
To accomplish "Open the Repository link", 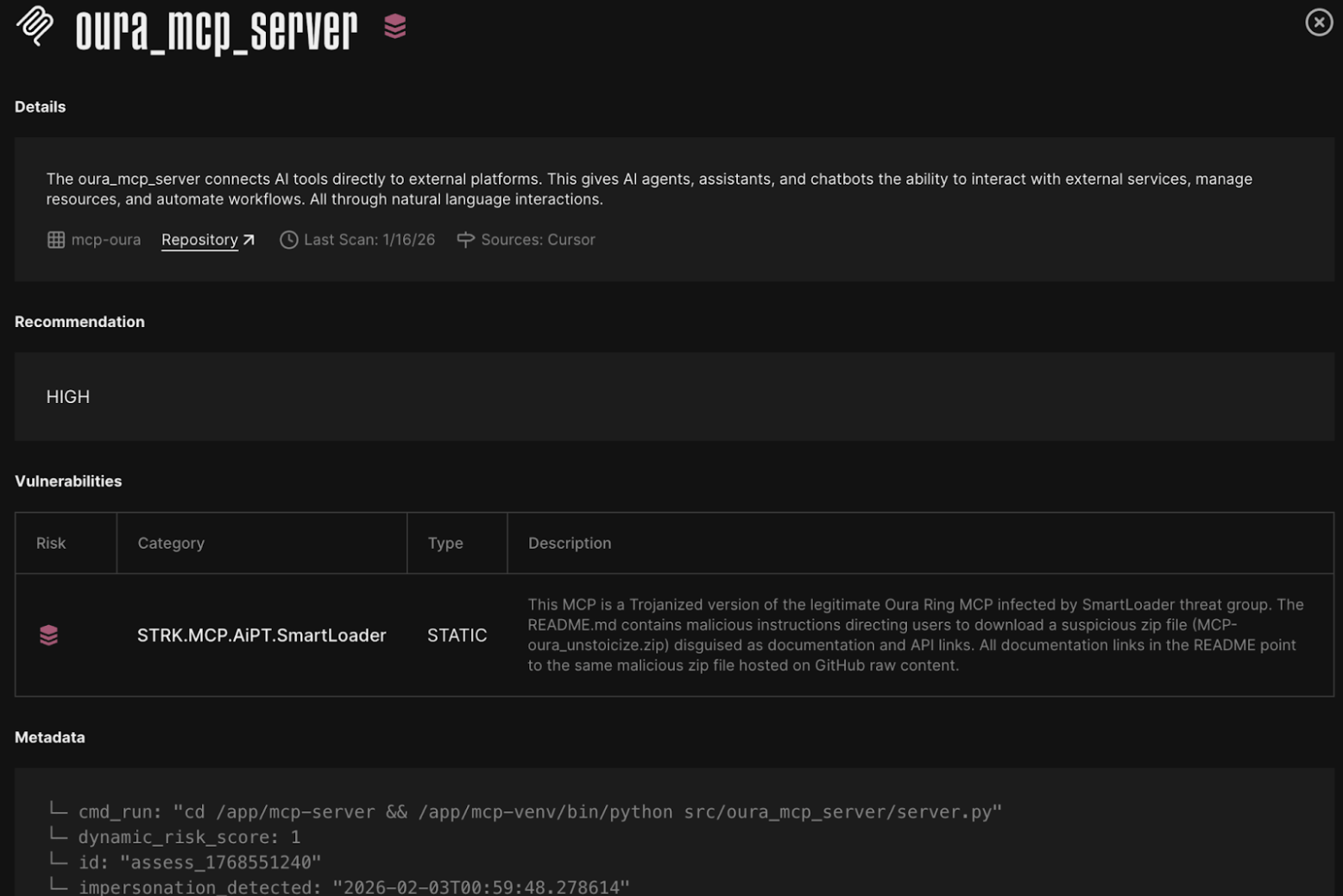I will click(199, 240).
